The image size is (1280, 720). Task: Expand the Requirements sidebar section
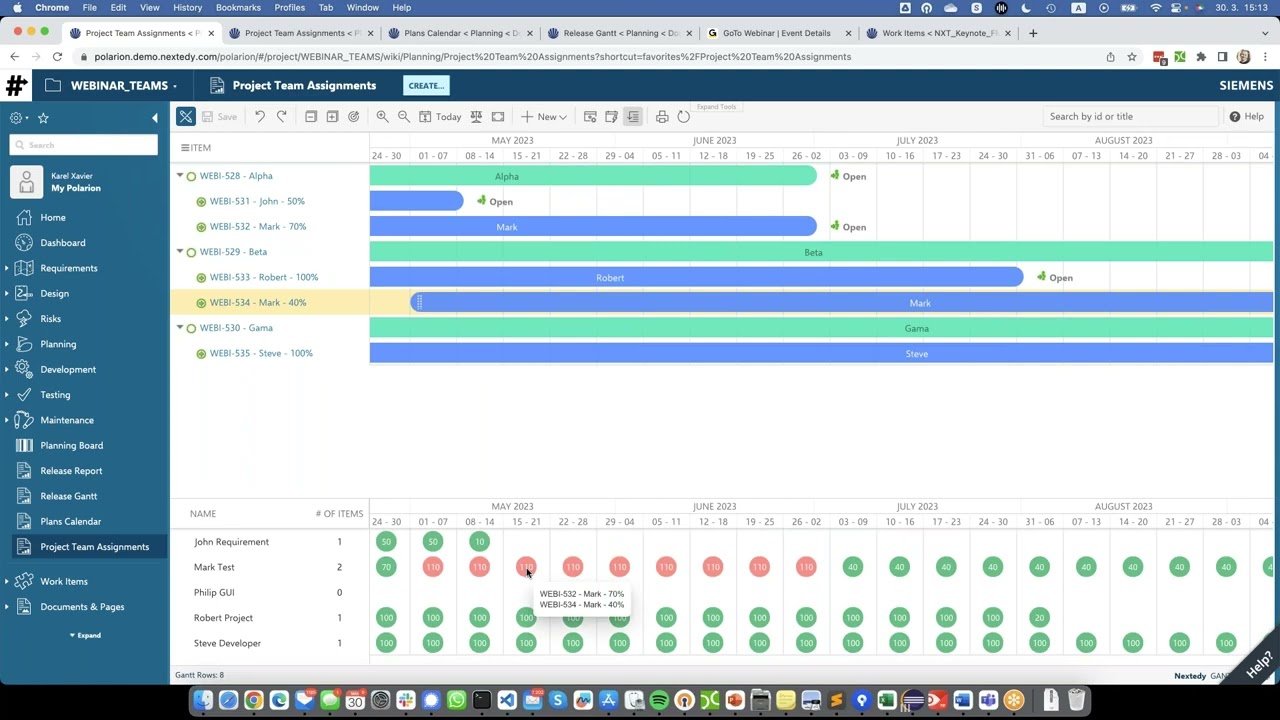tap(7, 268)
